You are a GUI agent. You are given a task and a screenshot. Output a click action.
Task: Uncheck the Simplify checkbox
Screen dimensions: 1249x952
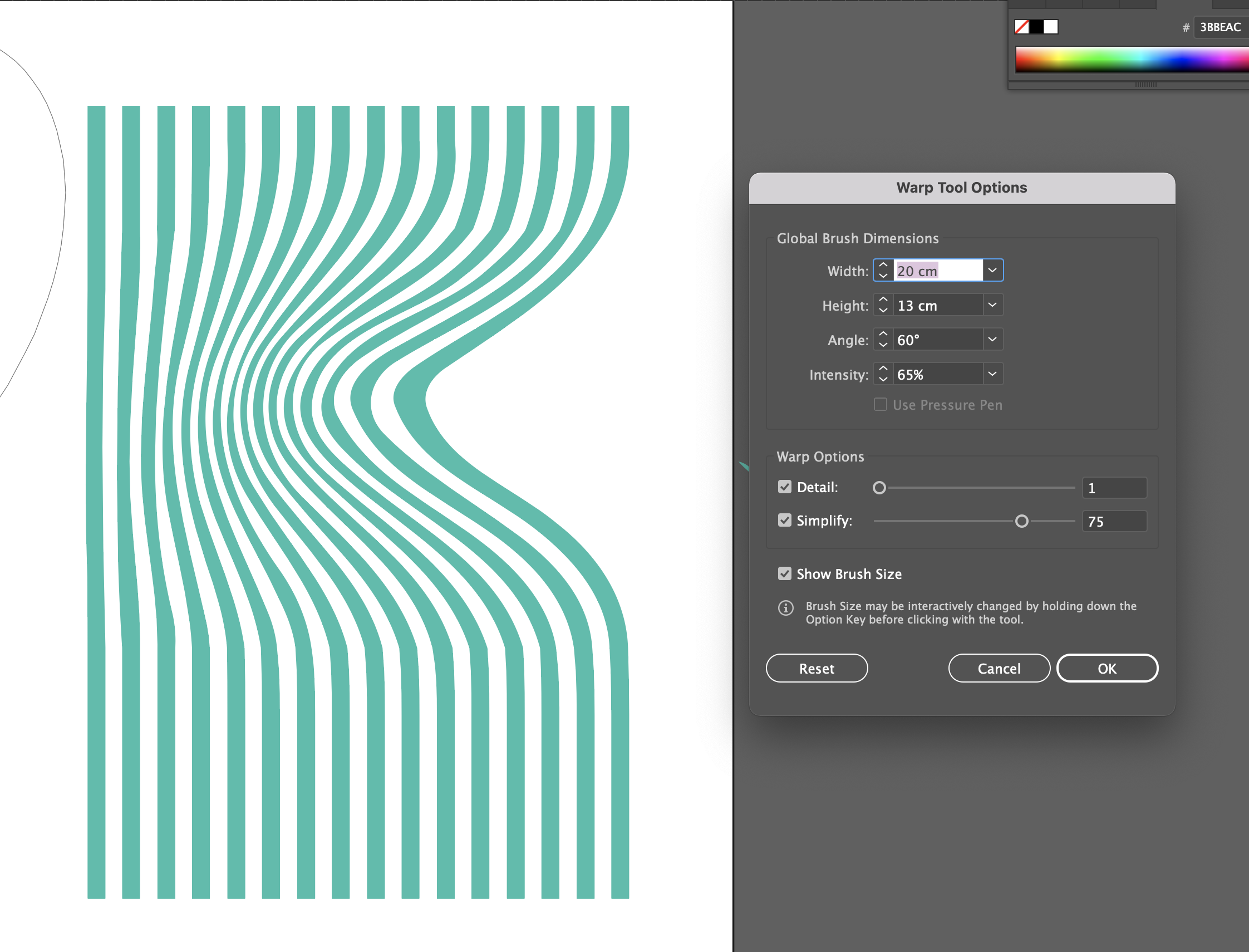pos(784,520)
